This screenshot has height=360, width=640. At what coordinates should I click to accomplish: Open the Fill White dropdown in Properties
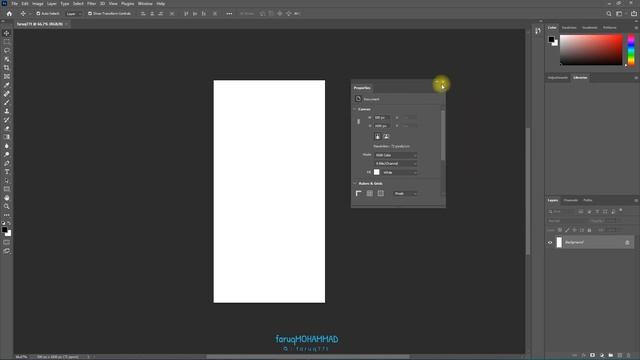(400, 173)
